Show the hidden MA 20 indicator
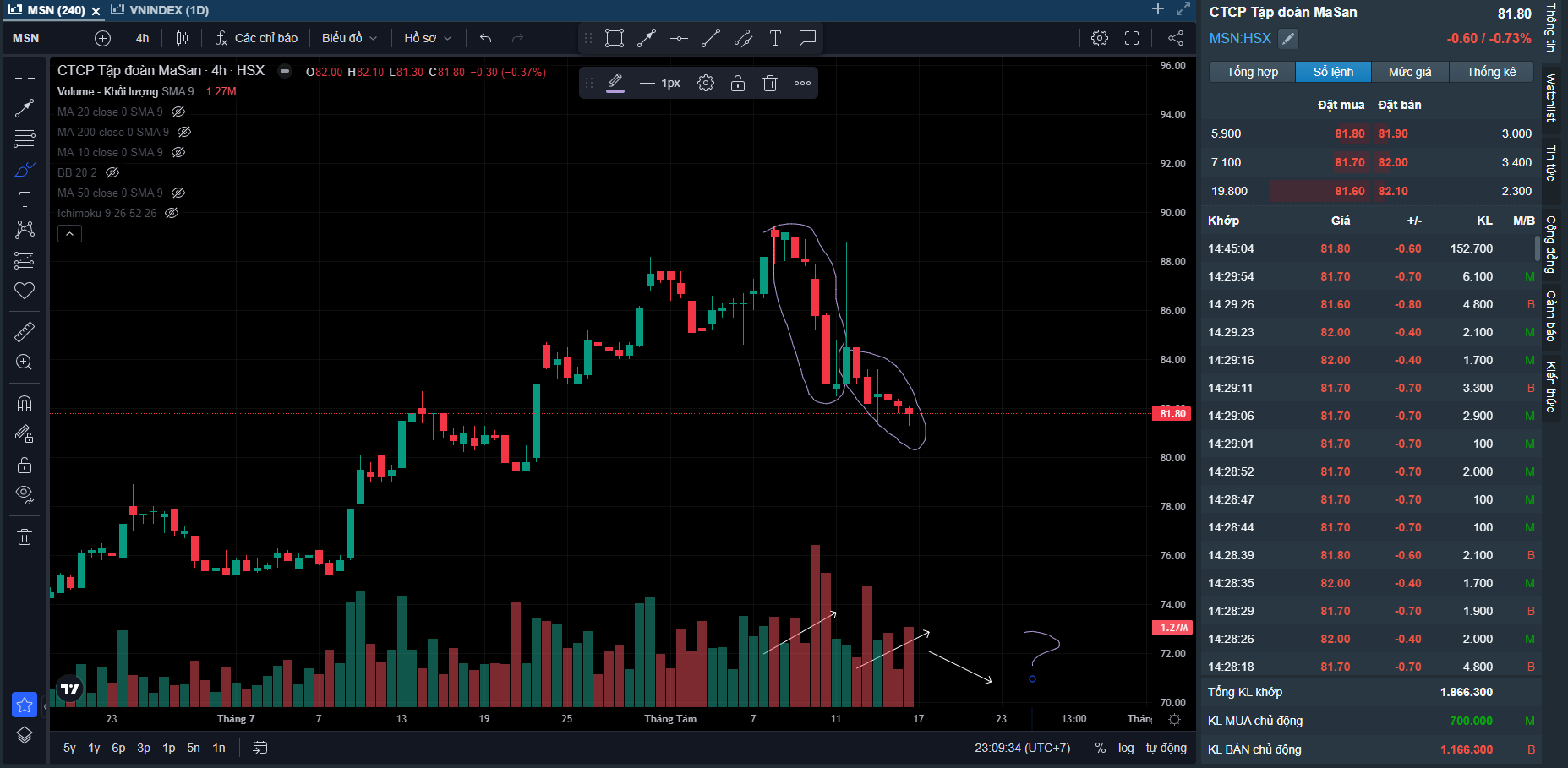 tap(178, 112)
